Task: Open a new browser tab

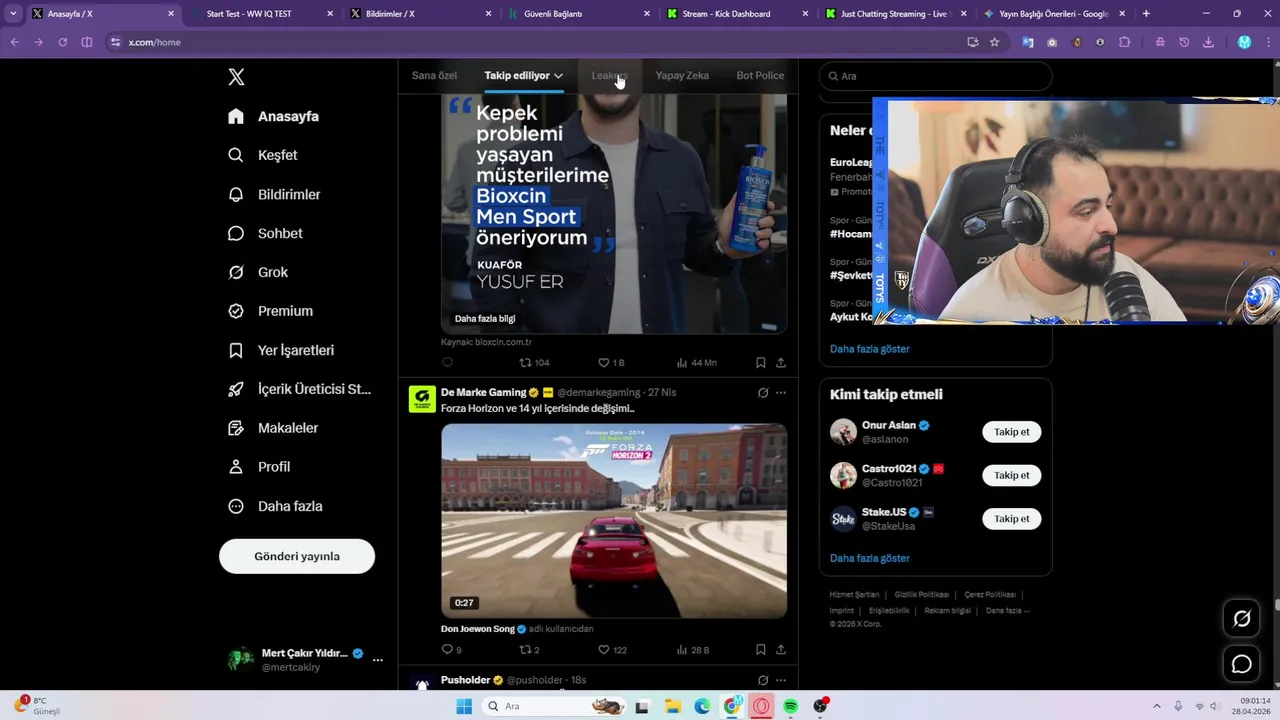Action: coord(1146,14)
